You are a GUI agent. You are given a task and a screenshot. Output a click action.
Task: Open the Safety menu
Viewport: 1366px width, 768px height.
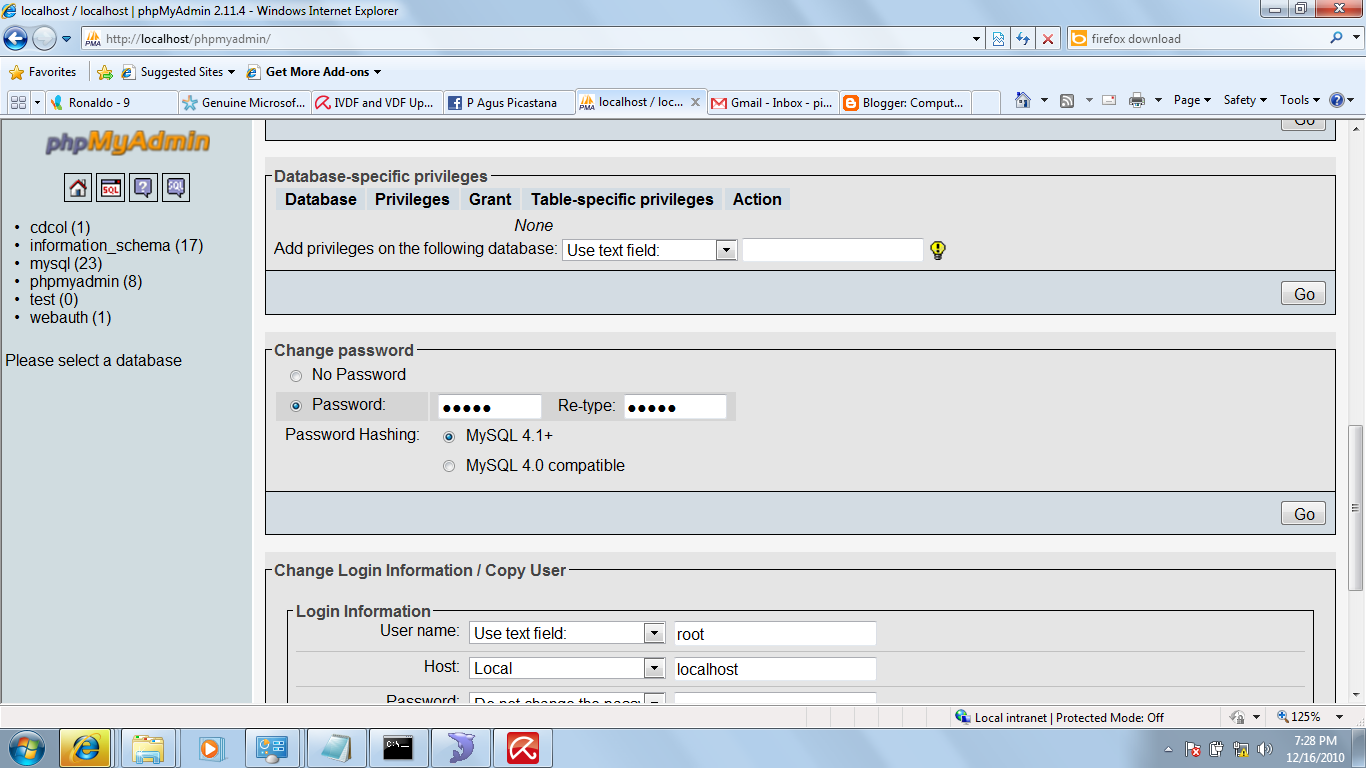(x=1245, y=100)
